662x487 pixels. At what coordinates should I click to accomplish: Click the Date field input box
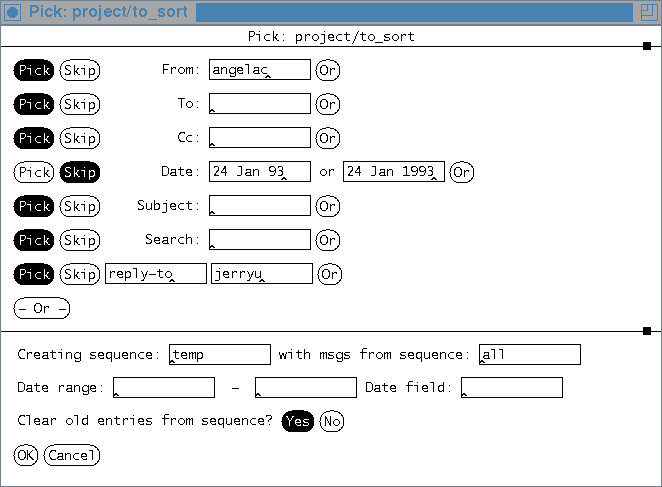[512, 387]
